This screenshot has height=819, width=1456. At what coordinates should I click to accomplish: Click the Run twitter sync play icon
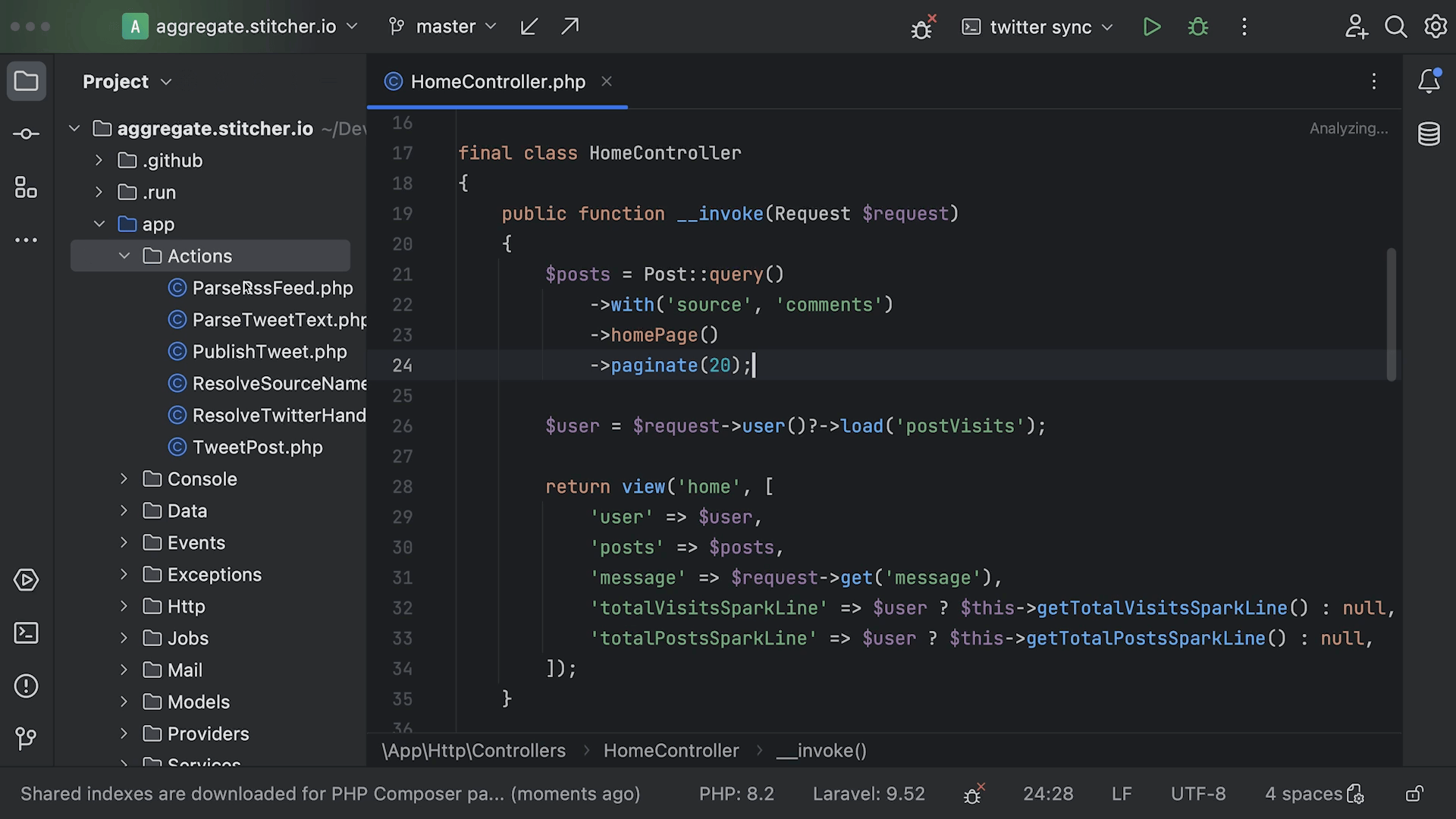pos(1151,27)
